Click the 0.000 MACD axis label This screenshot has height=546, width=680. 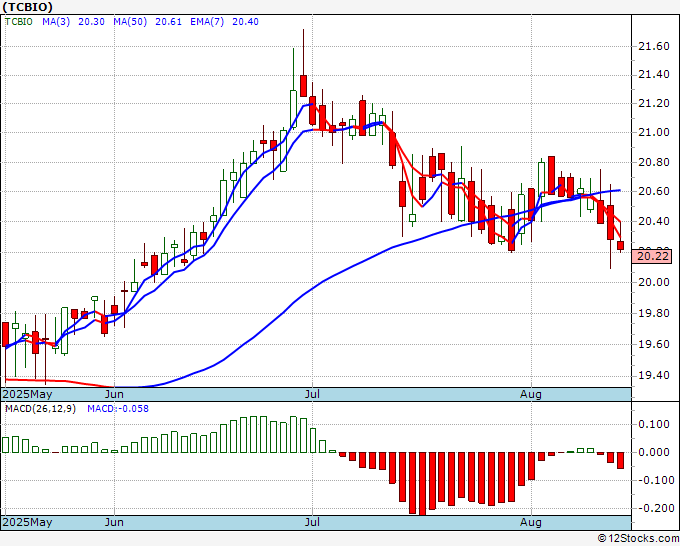click(654, 452)
